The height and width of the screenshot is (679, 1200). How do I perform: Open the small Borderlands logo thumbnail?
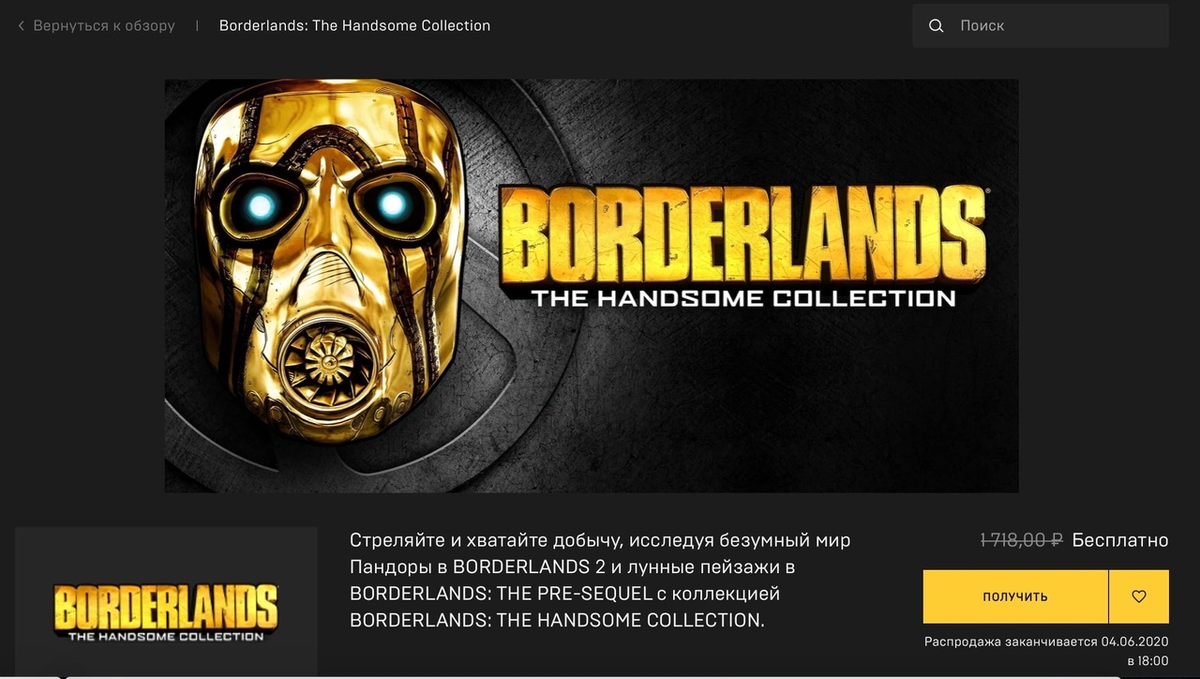(x=166, y=602)
